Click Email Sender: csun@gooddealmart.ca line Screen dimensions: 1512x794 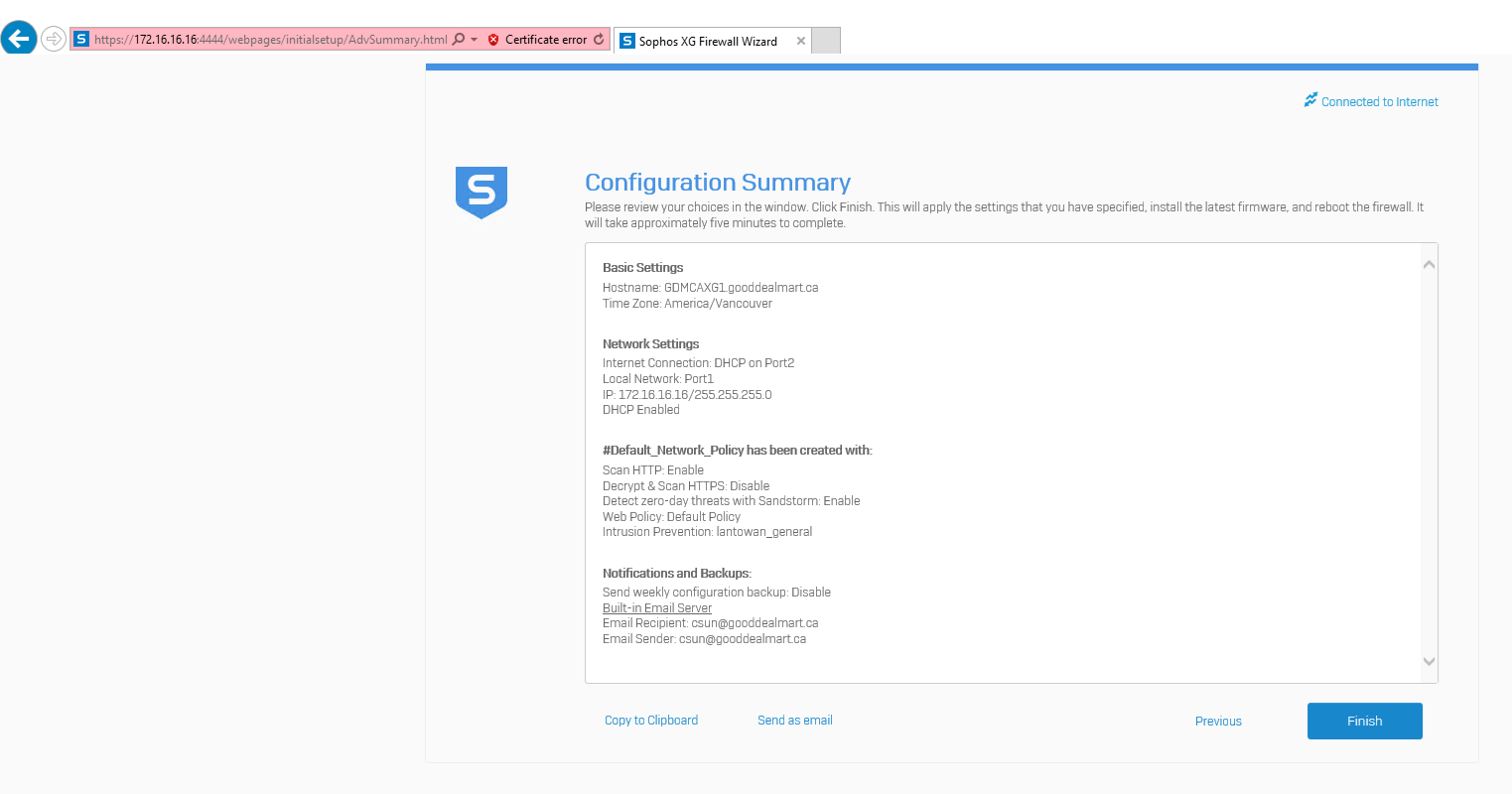[x=705, y=639]
